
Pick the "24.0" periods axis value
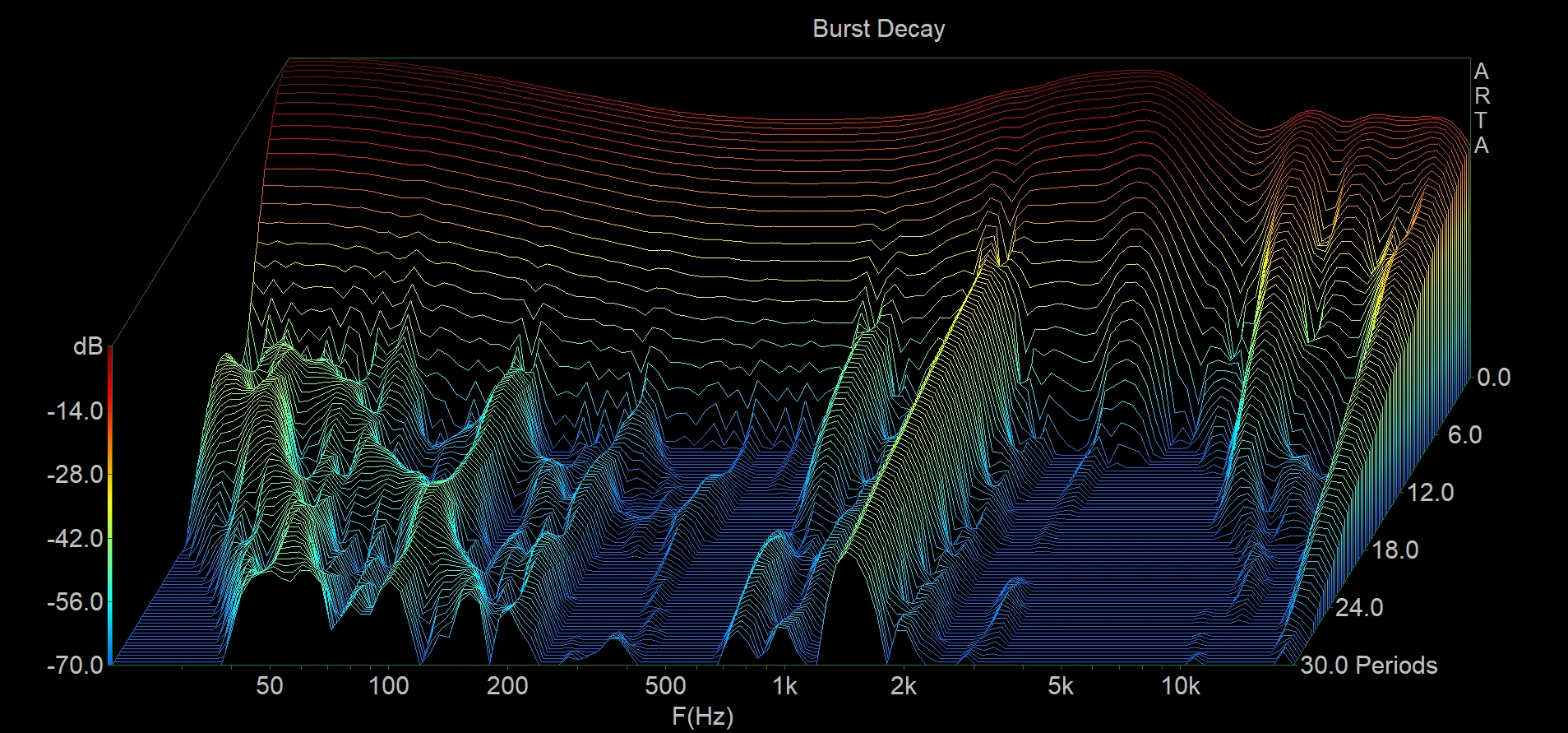tap(1360, 607)
